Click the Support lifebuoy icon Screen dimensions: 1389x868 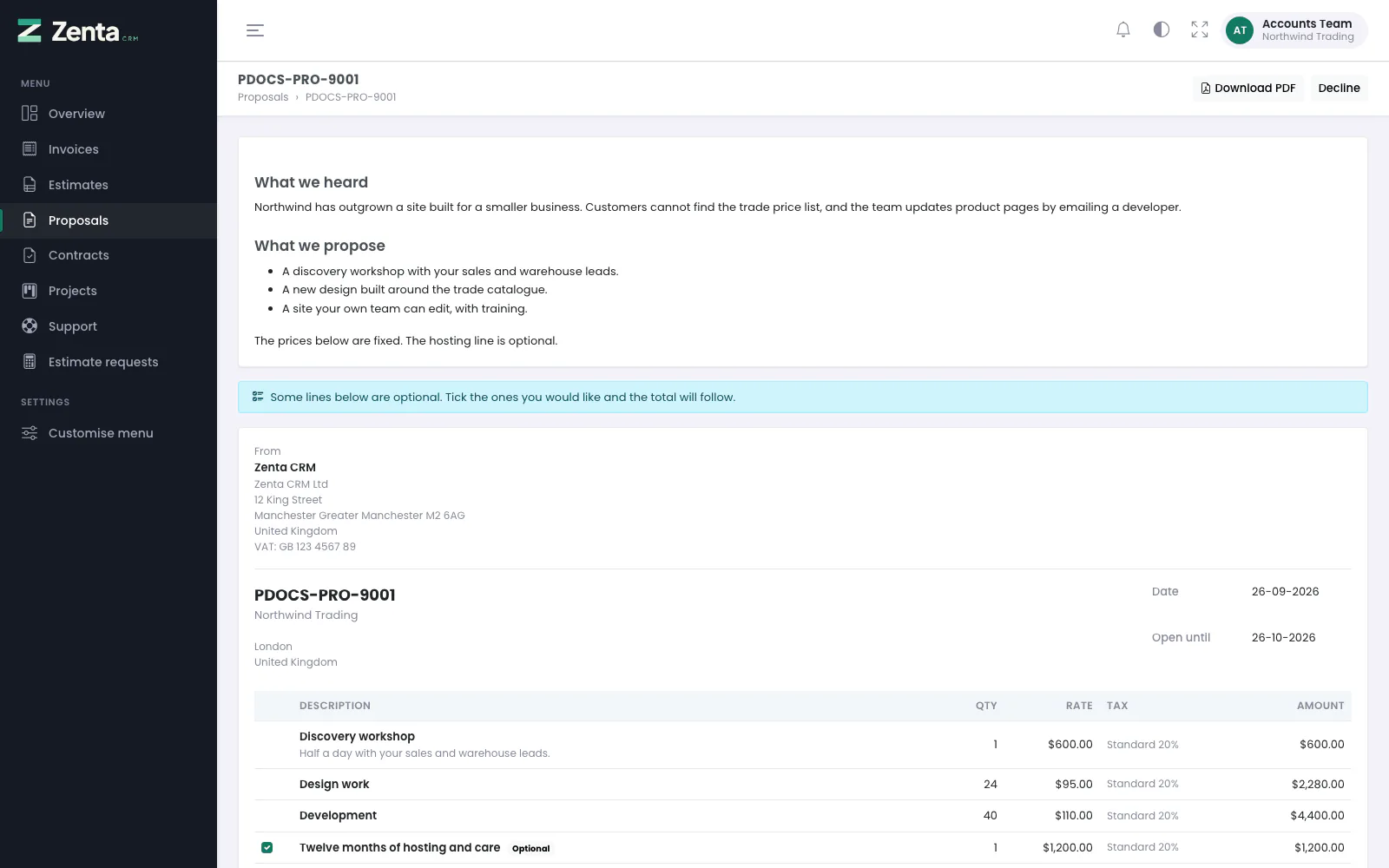click(x=30, y=326)
